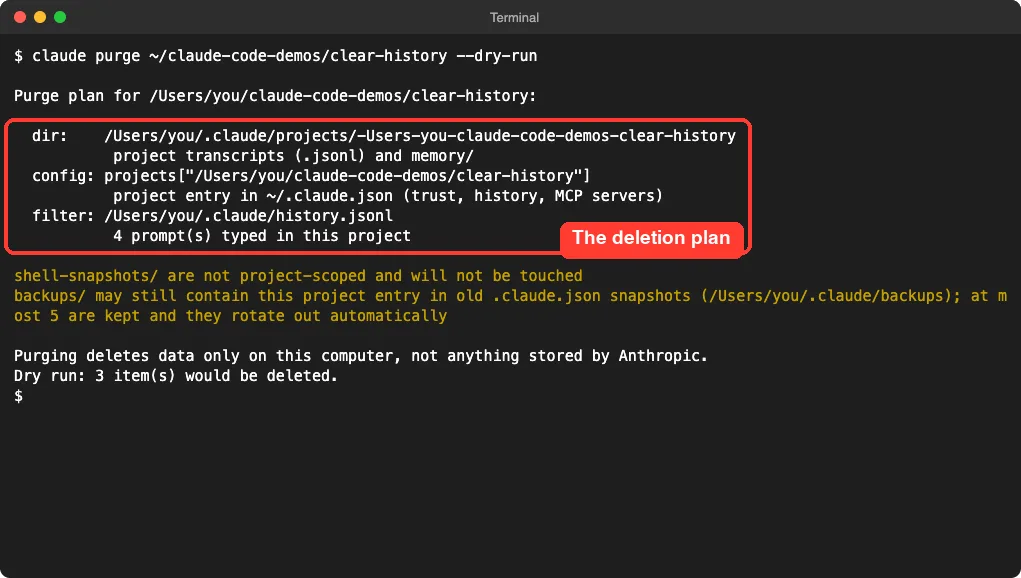This screenshot has width=1021, height=578.
Task: Click the yellow minimize window button
Action: (x=40, y=17)
